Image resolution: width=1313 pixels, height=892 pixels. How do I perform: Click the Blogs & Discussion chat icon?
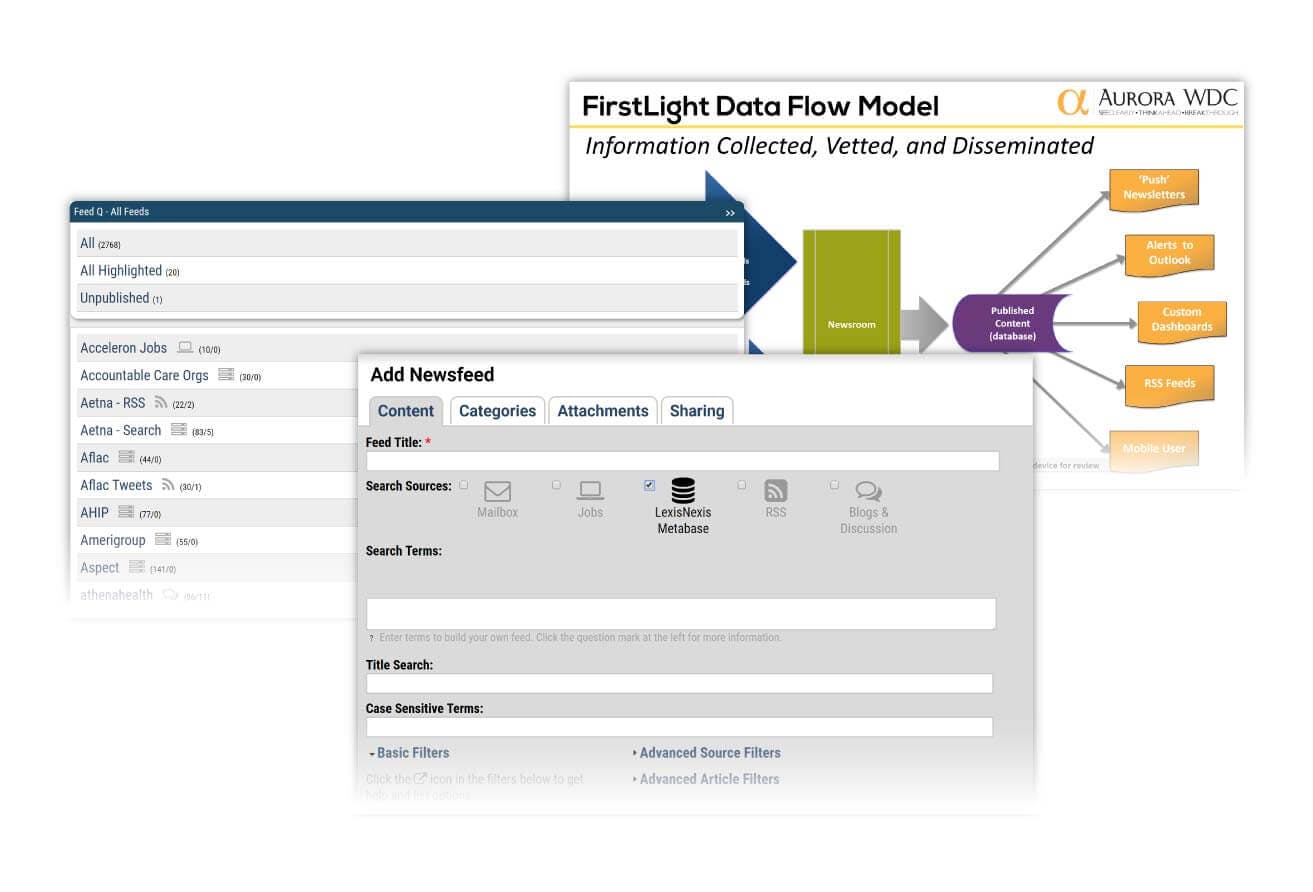pos(868,492)
